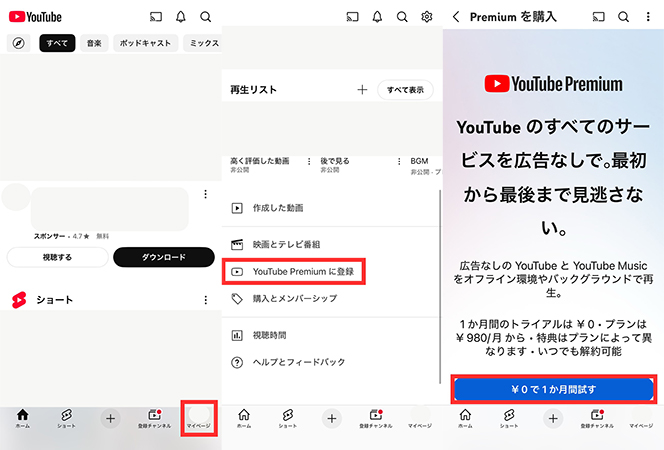Tap the bell icon in the middle screen

[x=377, y=17]
